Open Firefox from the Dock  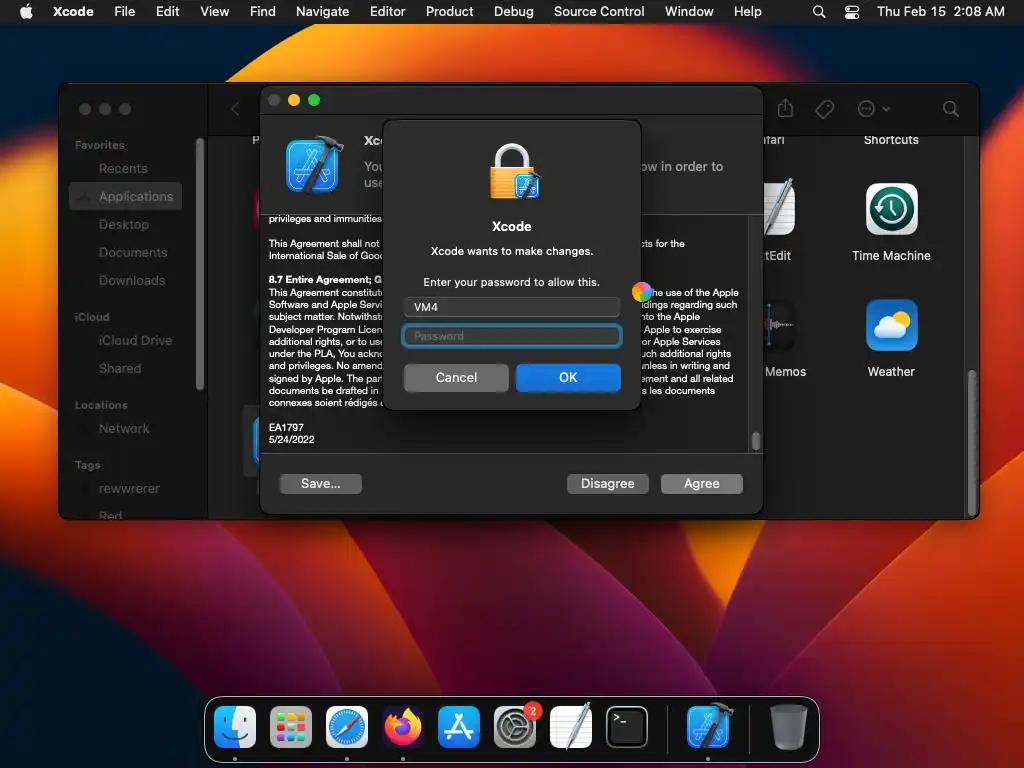403,727
